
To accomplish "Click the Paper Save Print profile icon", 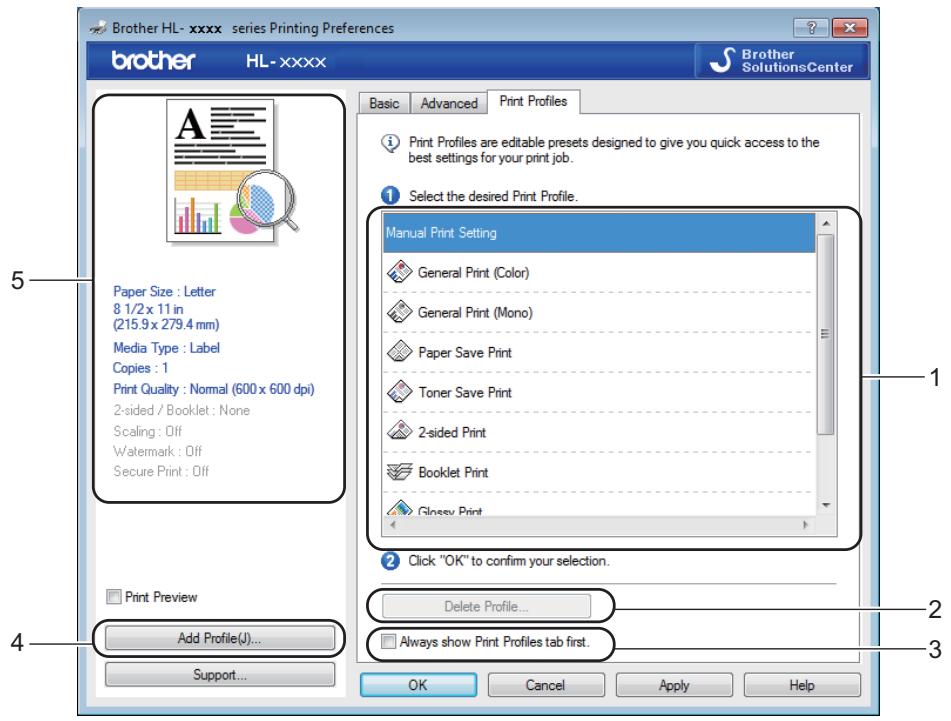I will pos(400,352).
